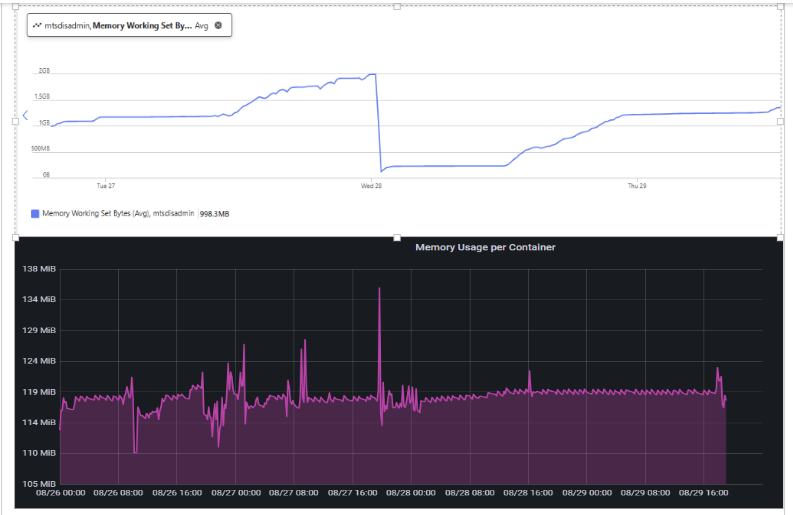
Task: Click the blue legend color swatch
Action: coord(35,213)
